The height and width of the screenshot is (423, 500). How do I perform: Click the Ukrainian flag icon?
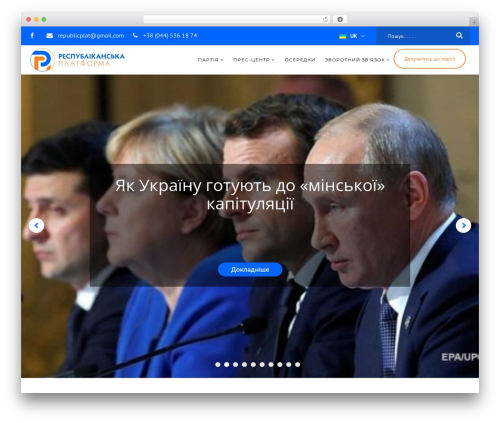point(342,36)
